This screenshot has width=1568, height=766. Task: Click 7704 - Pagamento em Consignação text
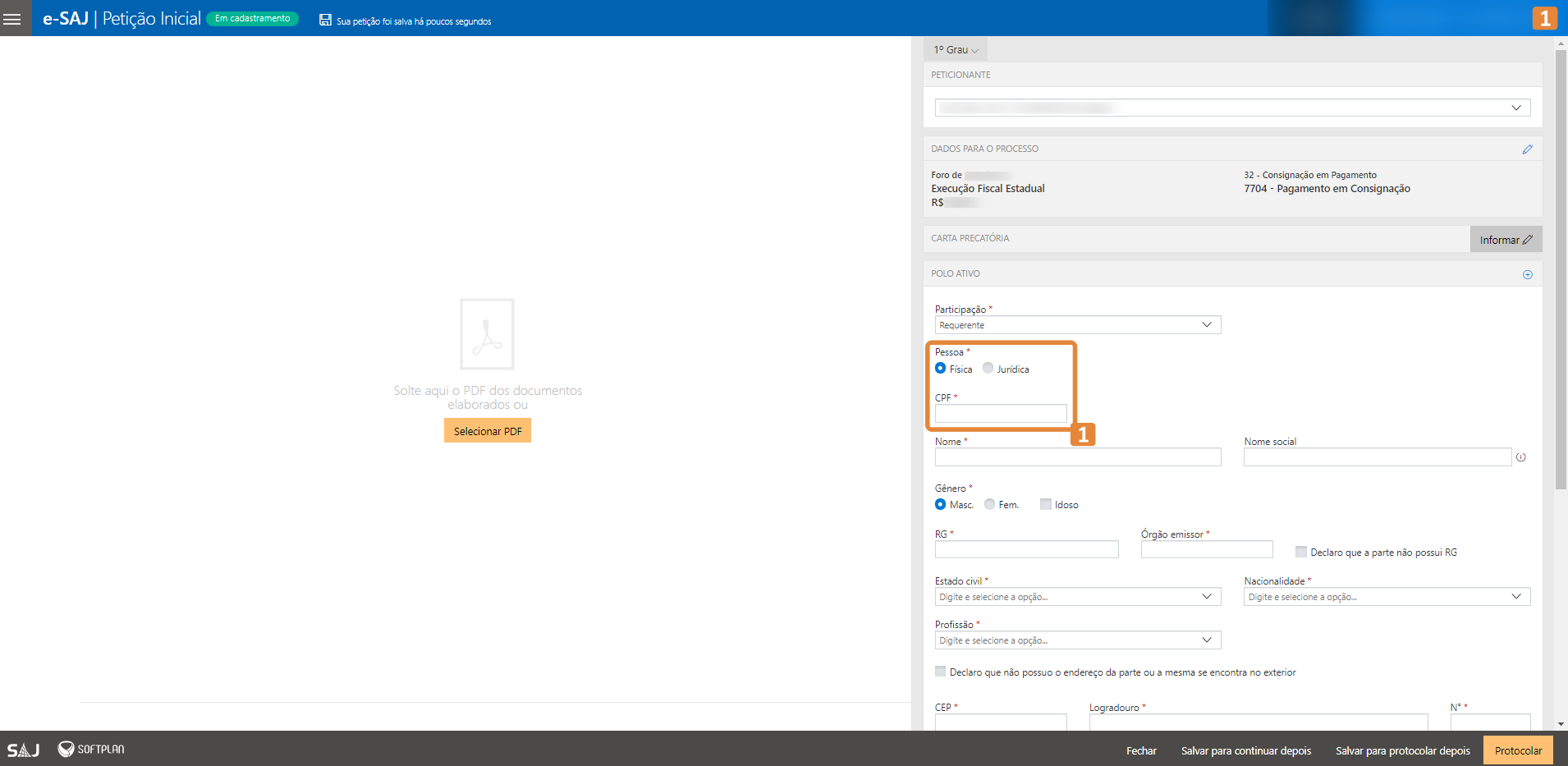1327,189
